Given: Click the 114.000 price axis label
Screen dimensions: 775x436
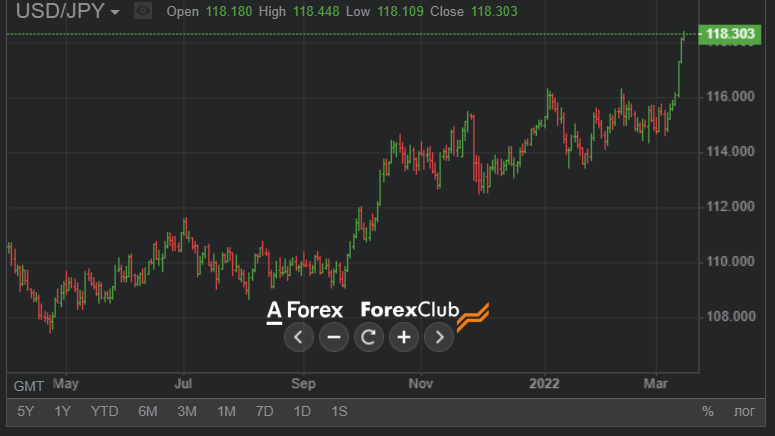Looking at the screenshot, I should pos(731,151).
